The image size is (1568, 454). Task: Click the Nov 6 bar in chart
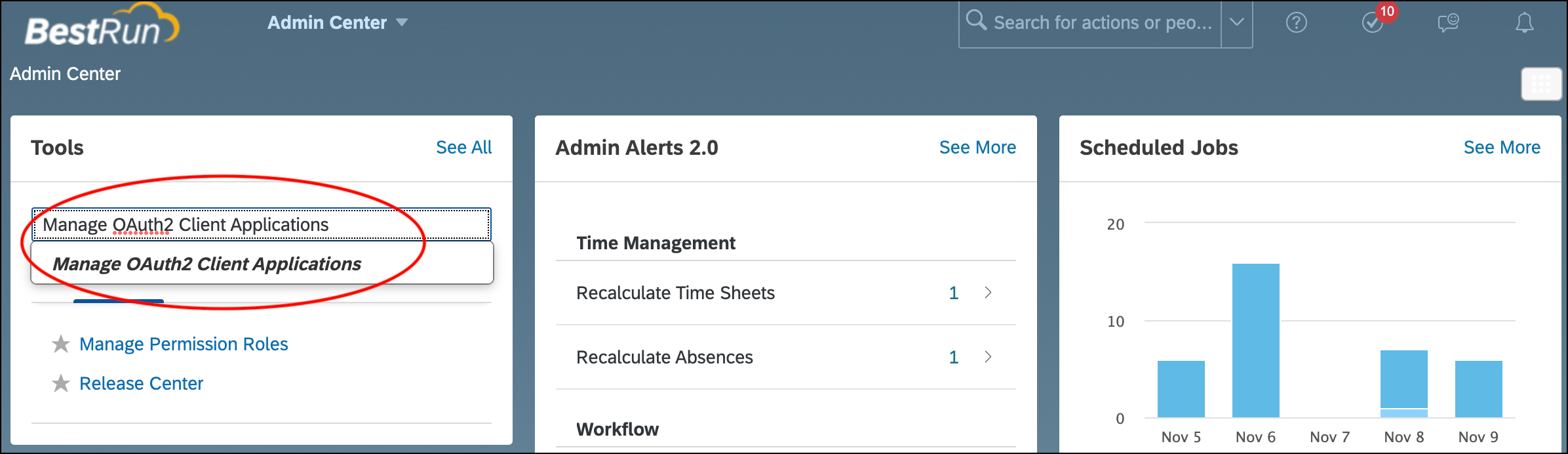1255,340
